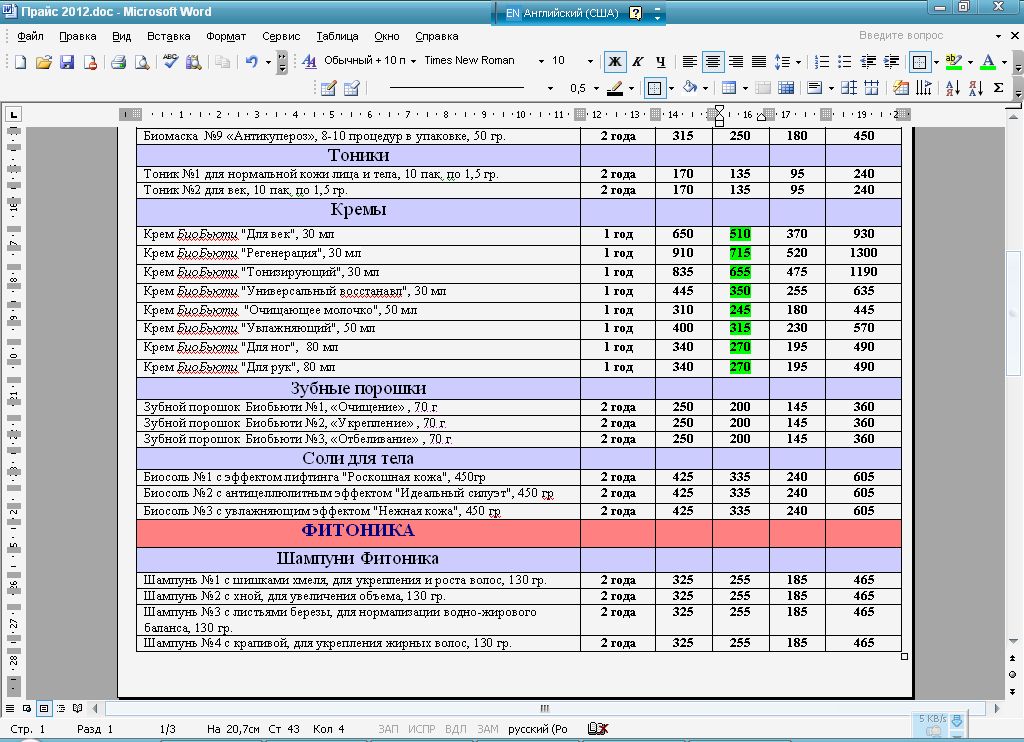This screenshot has height=742, width=1024.
Task: Toggle the ЗАП macro recording indicator
Action: pyautogui.click(x=388, y=729)
